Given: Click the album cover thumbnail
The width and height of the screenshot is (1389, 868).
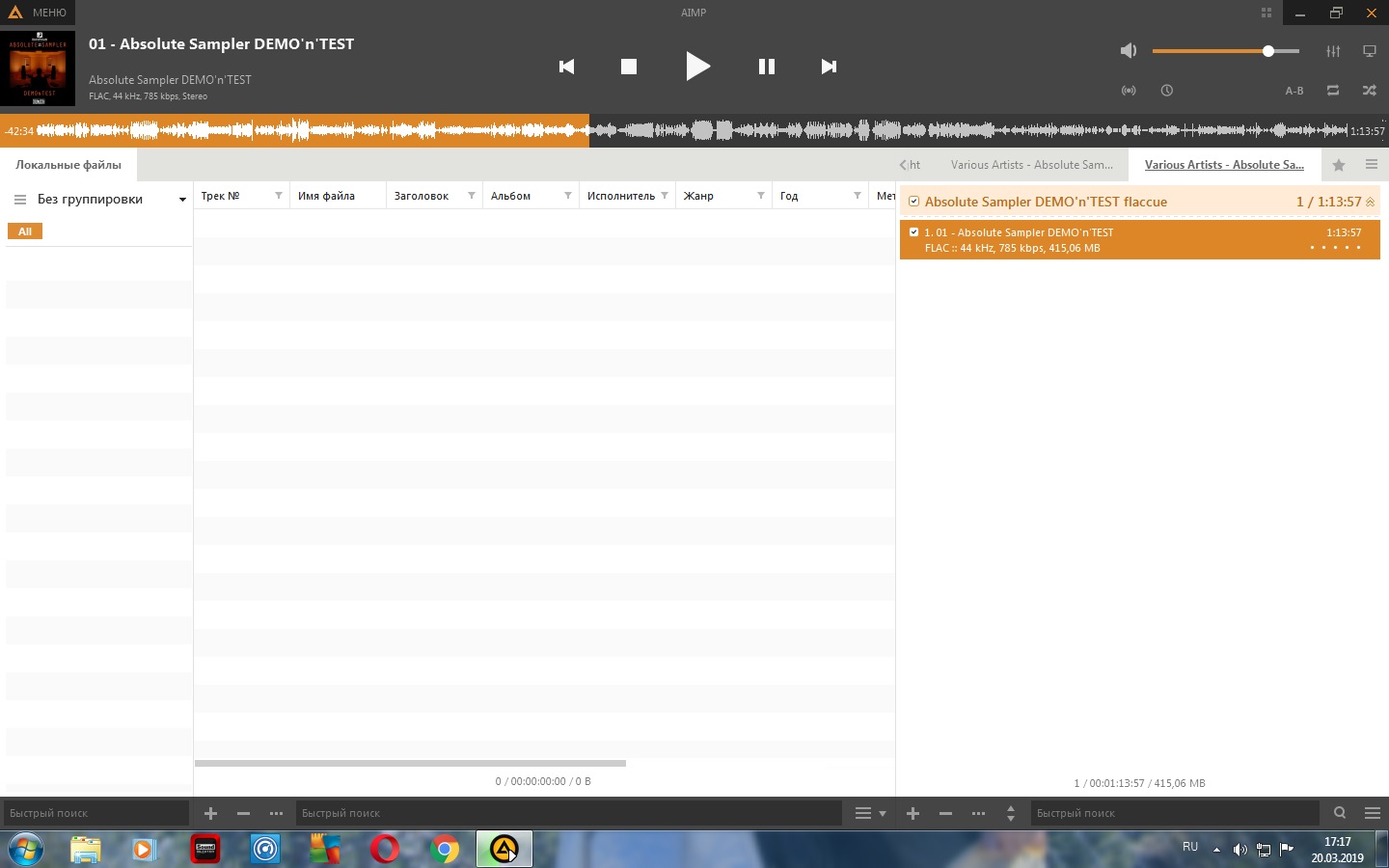Looking at the screenshot, I should pyautogui.click(x=38, y=68).
